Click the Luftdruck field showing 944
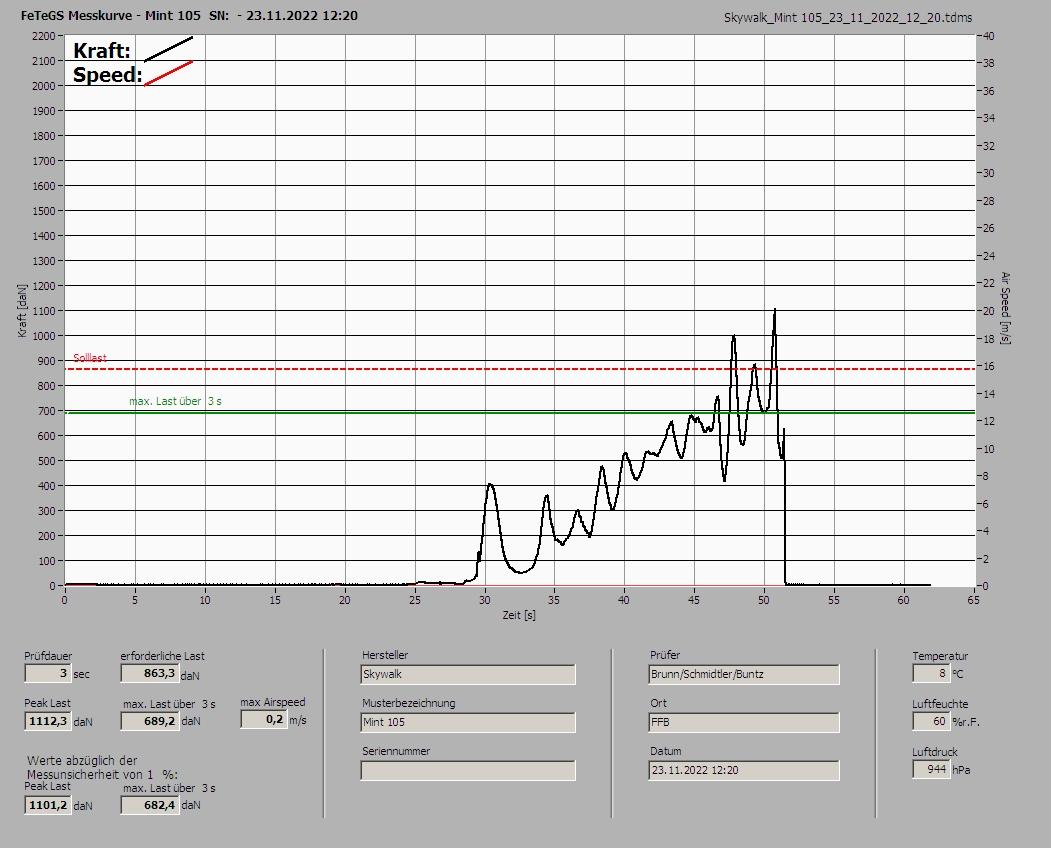 tap(931, 769)
